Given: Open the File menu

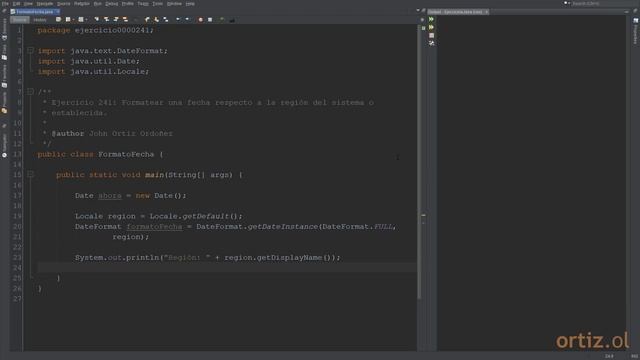Looking at the screenshot, I should pos(5,4).
